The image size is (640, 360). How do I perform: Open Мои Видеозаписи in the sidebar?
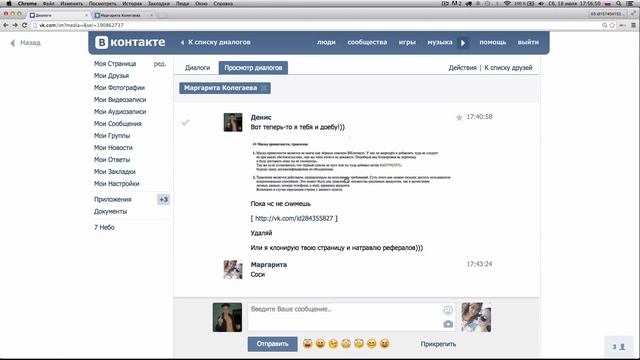pyautogui.click(x=120, y=100)
